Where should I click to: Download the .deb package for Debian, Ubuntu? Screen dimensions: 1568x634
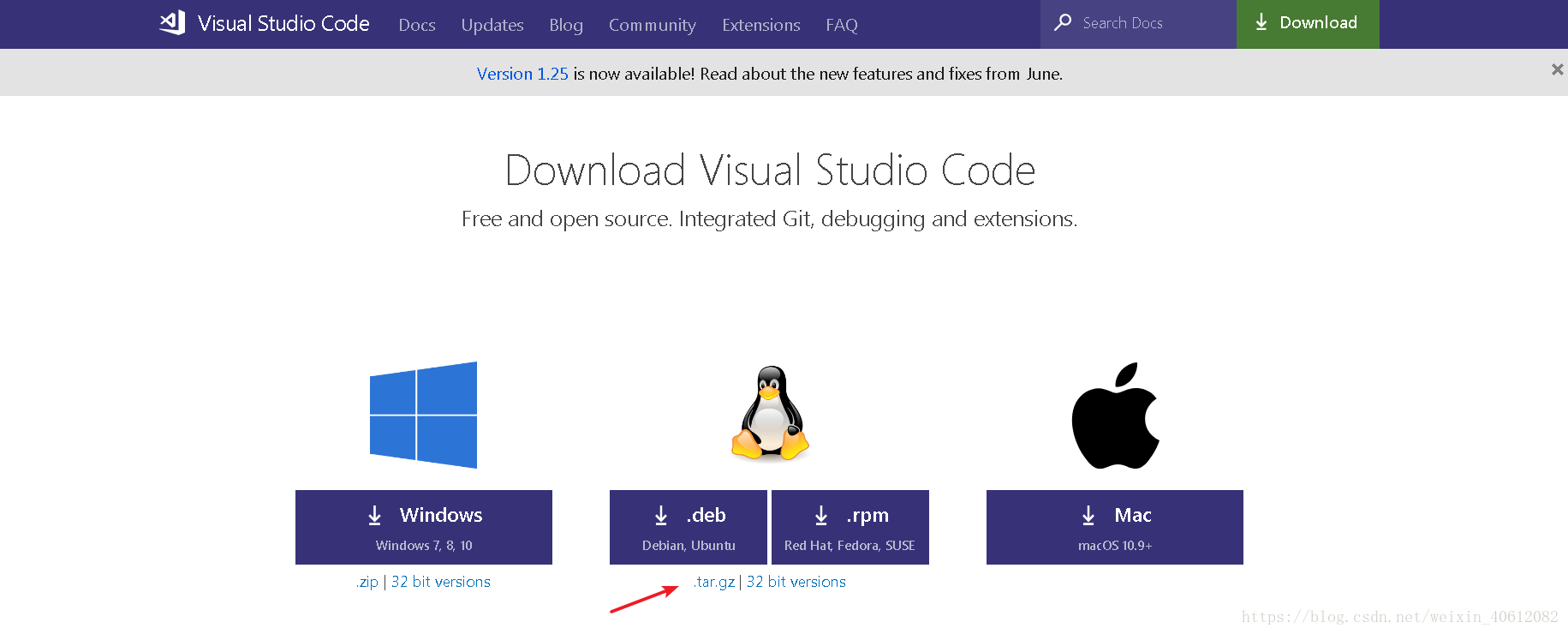tap(689, 527)
